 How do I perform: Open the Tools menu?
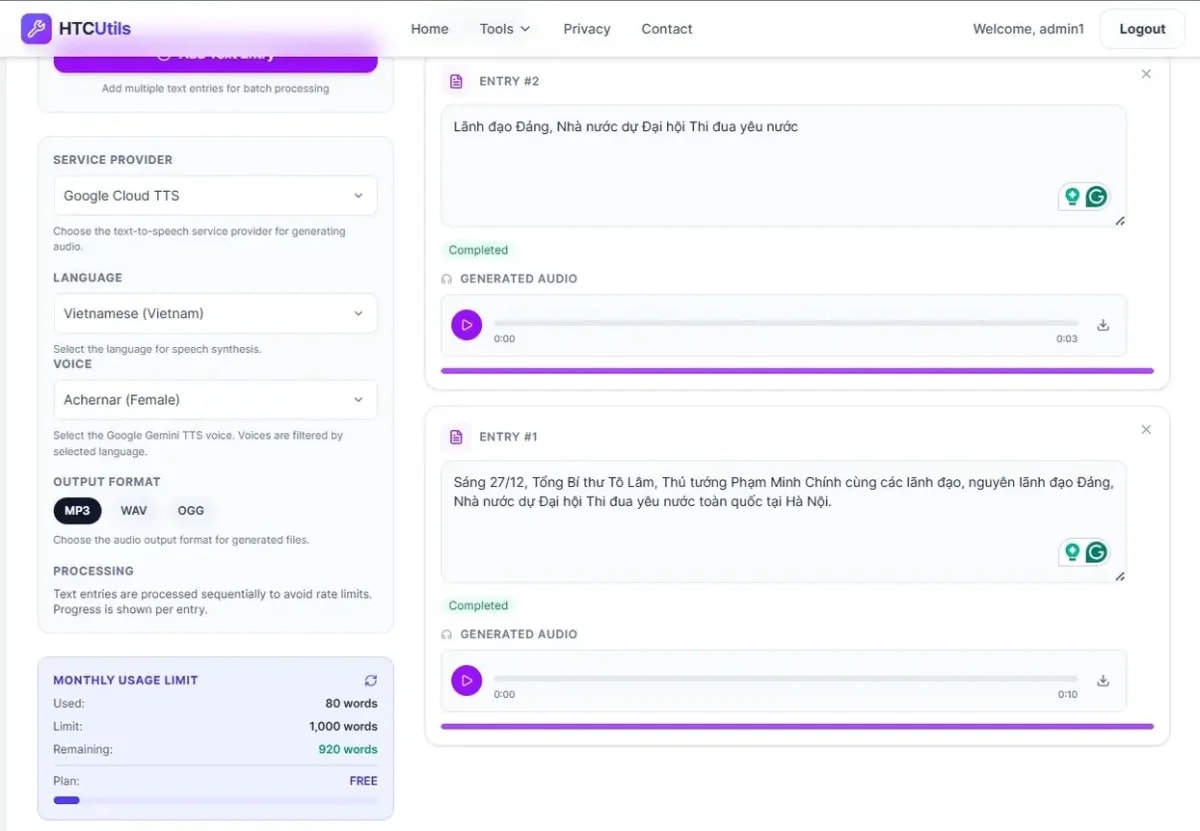(505, 29)
